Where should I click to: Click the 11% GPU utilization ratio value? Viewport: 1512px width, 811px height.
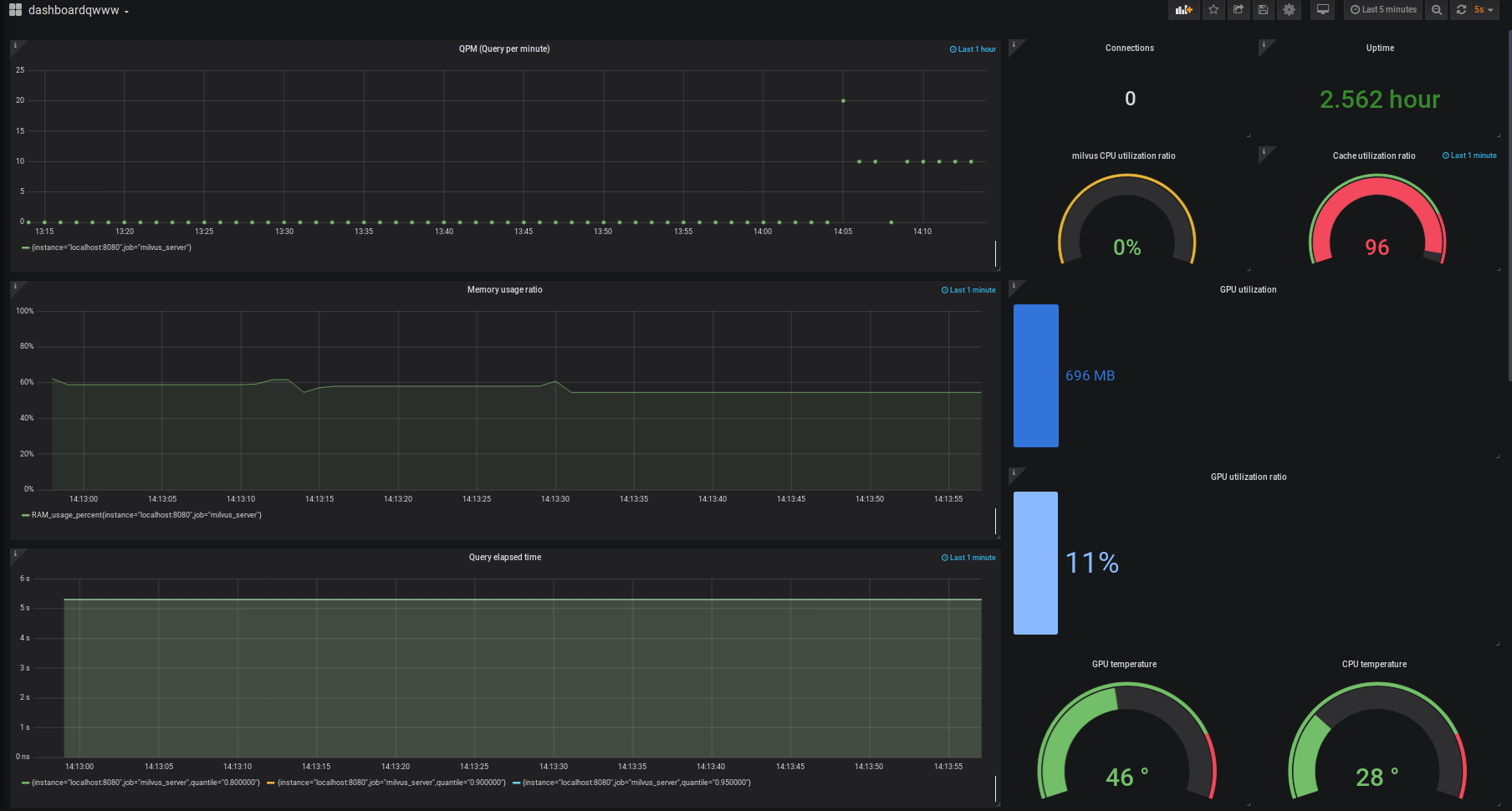[x=1092, y=563]
